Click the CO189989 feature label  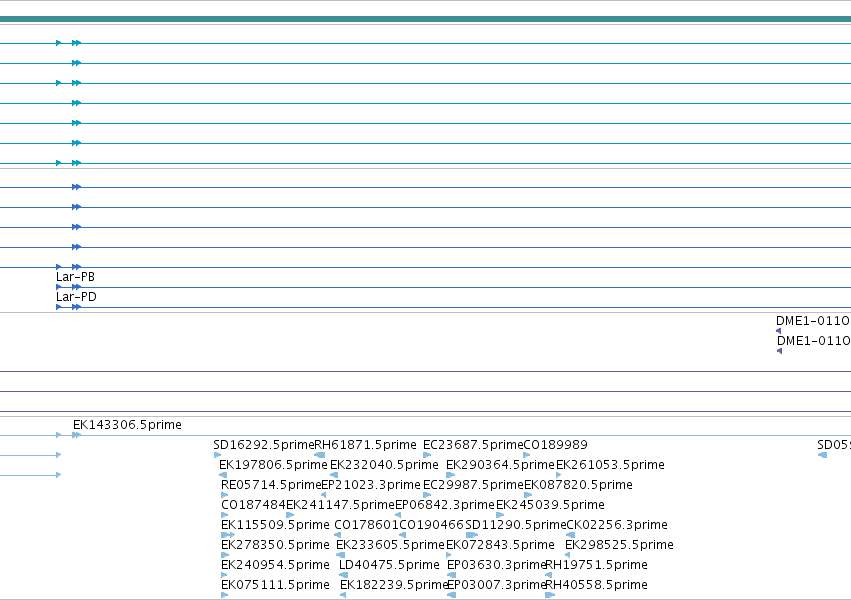coord(555,445)
